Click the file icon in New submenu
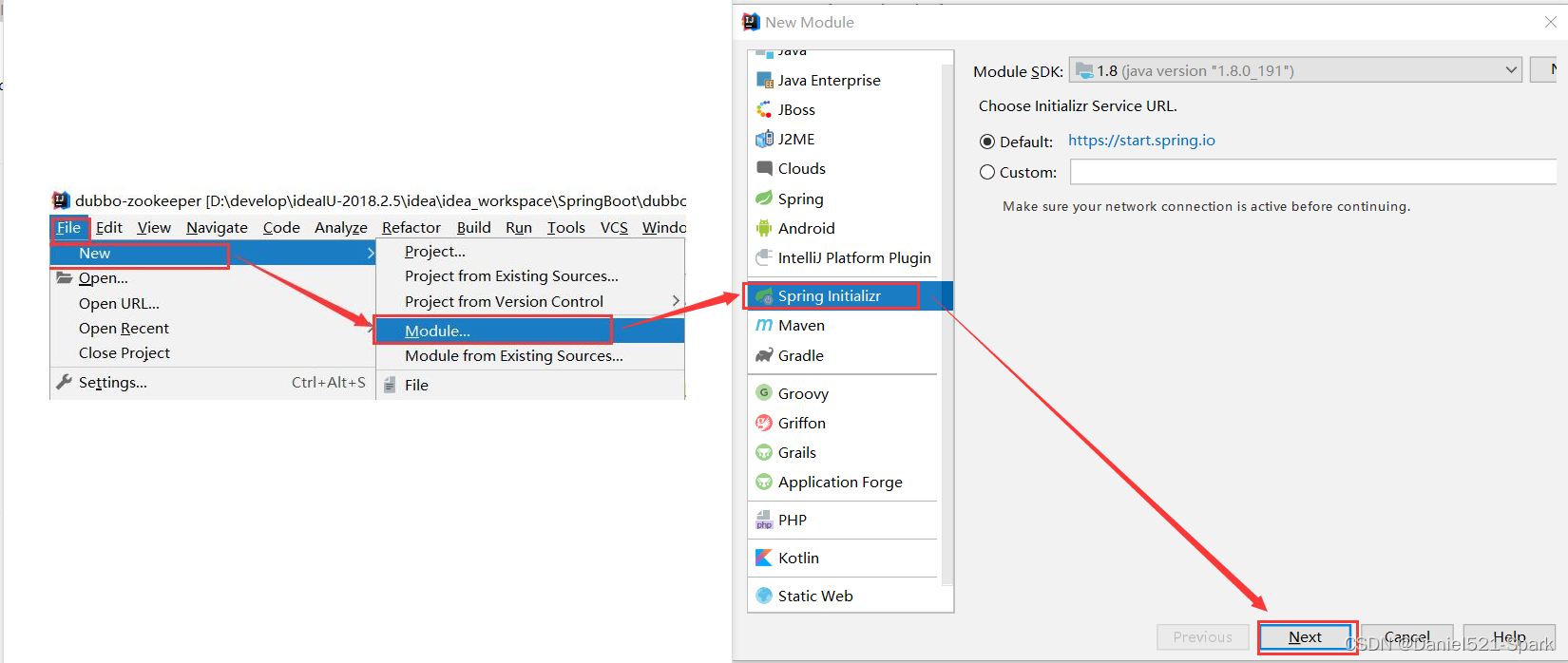Viewport: 1568px width, 663px height. pyautogui.click(x=390, y=385)
